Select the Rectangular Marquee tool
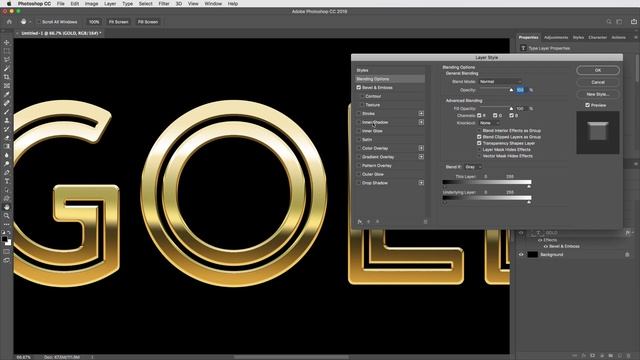The height and width of the screenshot is (360, 640). pyautogui.click(x=7, y=51)
